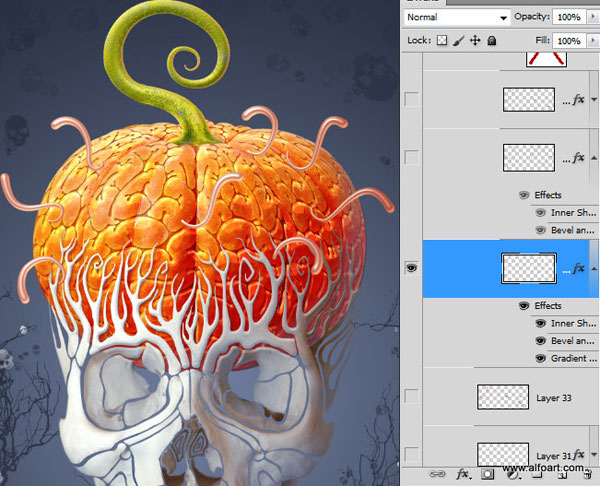The width and height of the screenshot is (600, 486).
Task: Collapse effects of the selected layer
Action: pyautogui.click(x=594, y=268)
